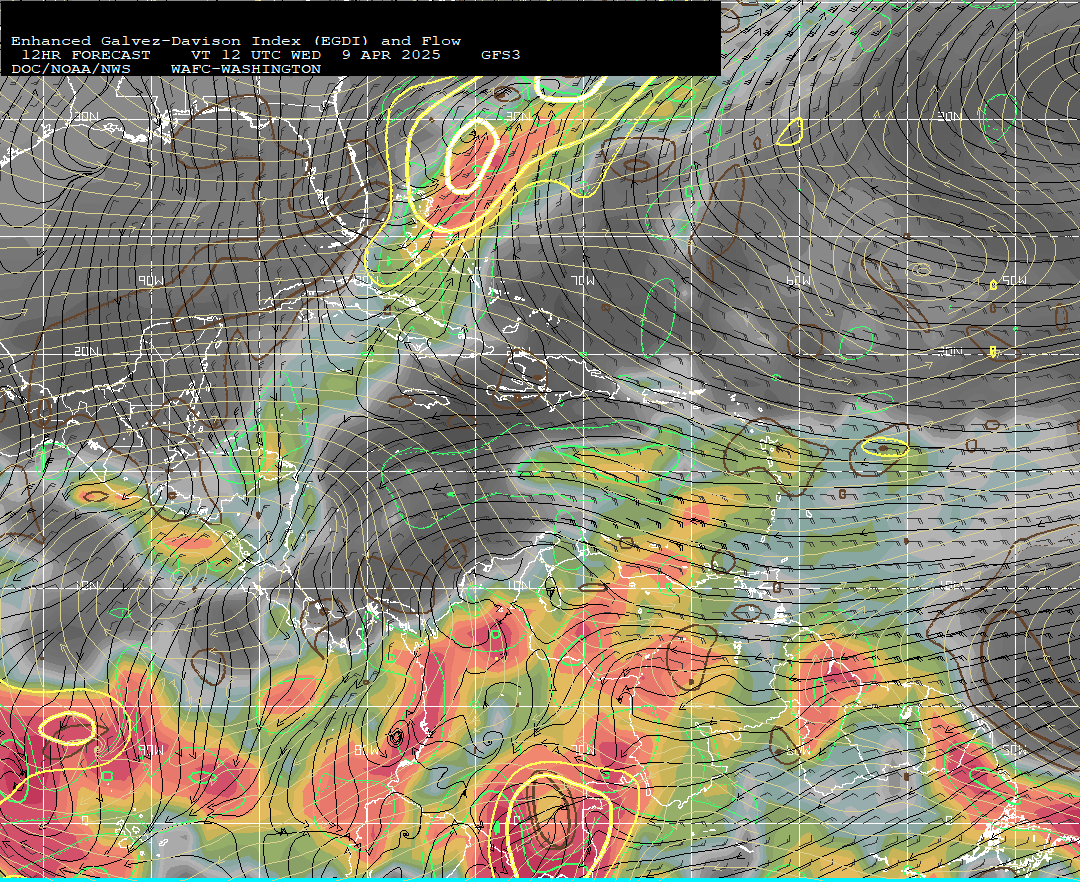Click the "WAFC-WASHINGTON" label
Screen dimensions: 1080x882
(x=246, y=70)
